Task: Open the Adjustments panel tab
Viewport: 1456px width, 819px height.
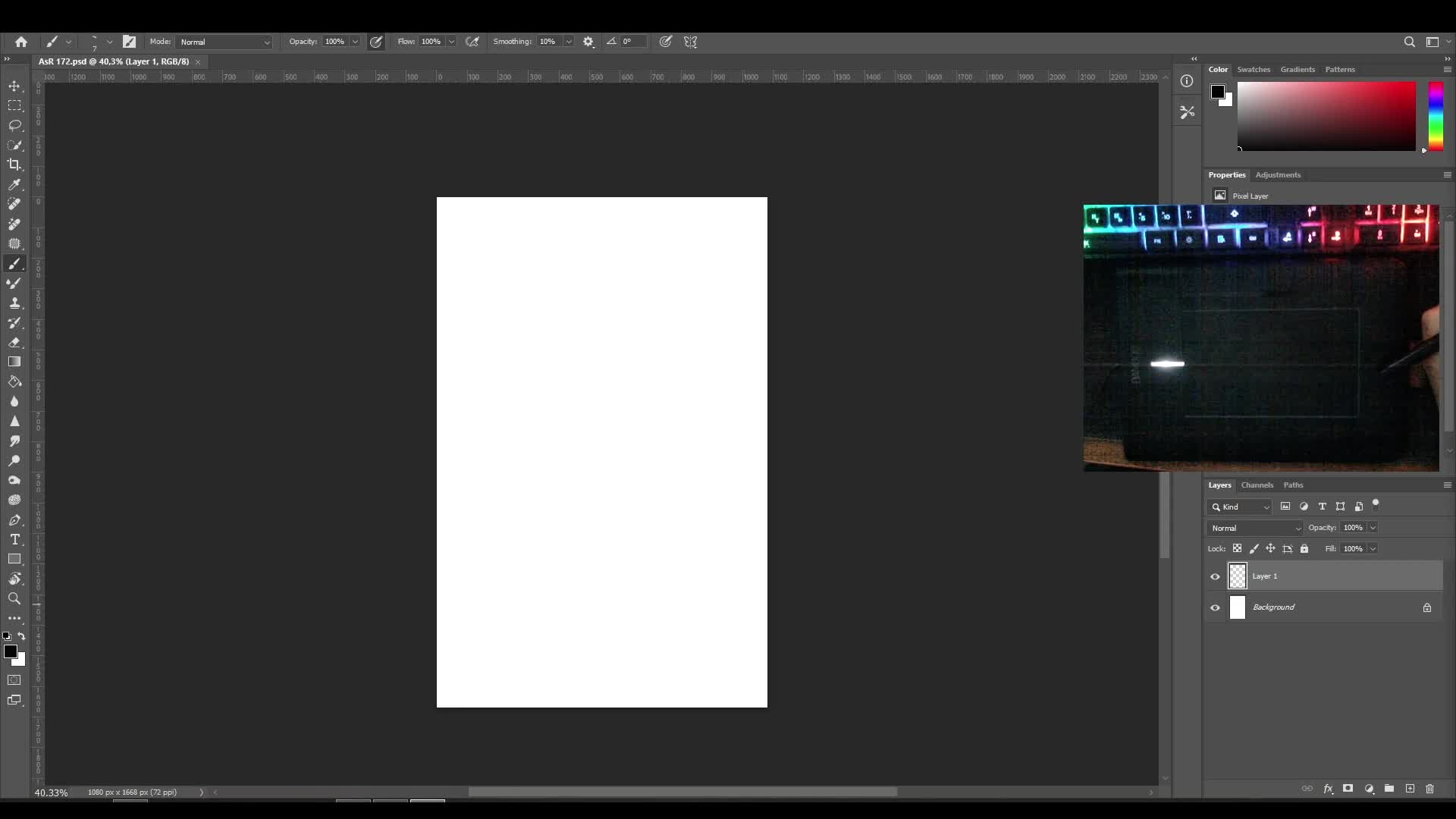Action: click(x=1277, y=174)
